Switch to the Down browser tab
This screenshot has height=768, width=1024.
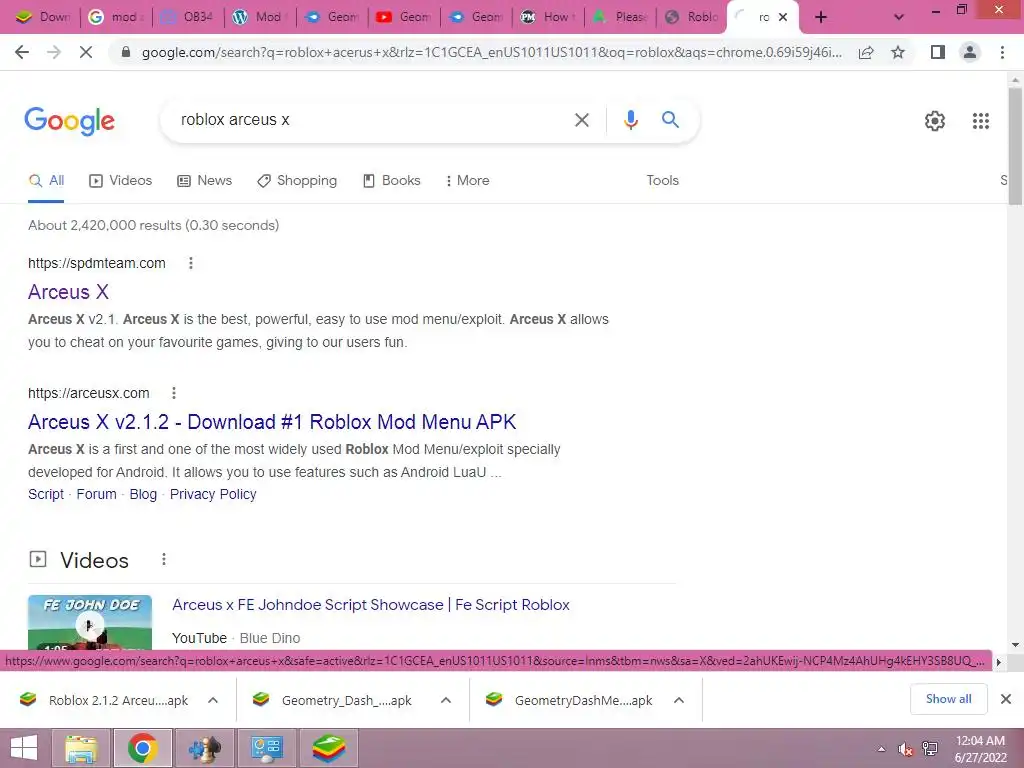coord(43,17)
